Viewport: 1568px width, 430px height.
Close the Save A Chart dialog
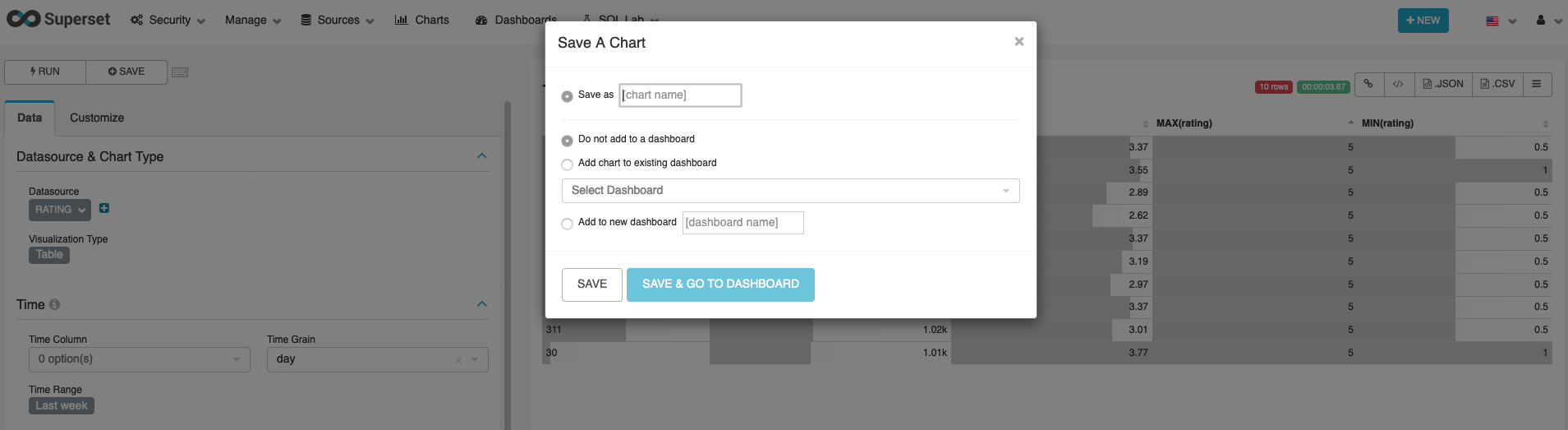pos(1019,42)
